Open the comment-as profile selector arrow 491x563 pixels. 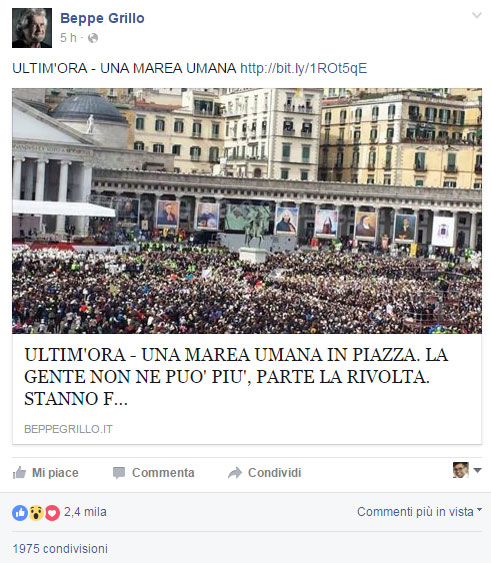point(477,470)
